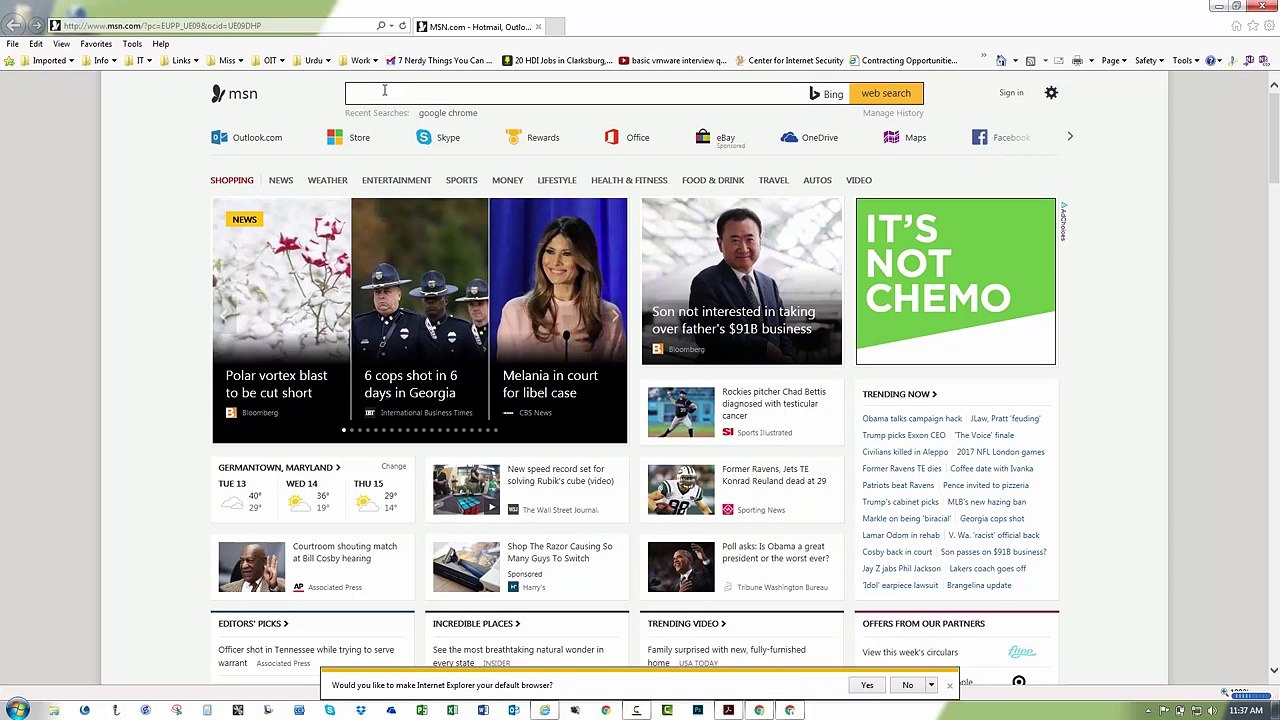The height and width of the screenshot is (720, 1280).
Task: Open the Windows Start button
Action: [18, 710]
